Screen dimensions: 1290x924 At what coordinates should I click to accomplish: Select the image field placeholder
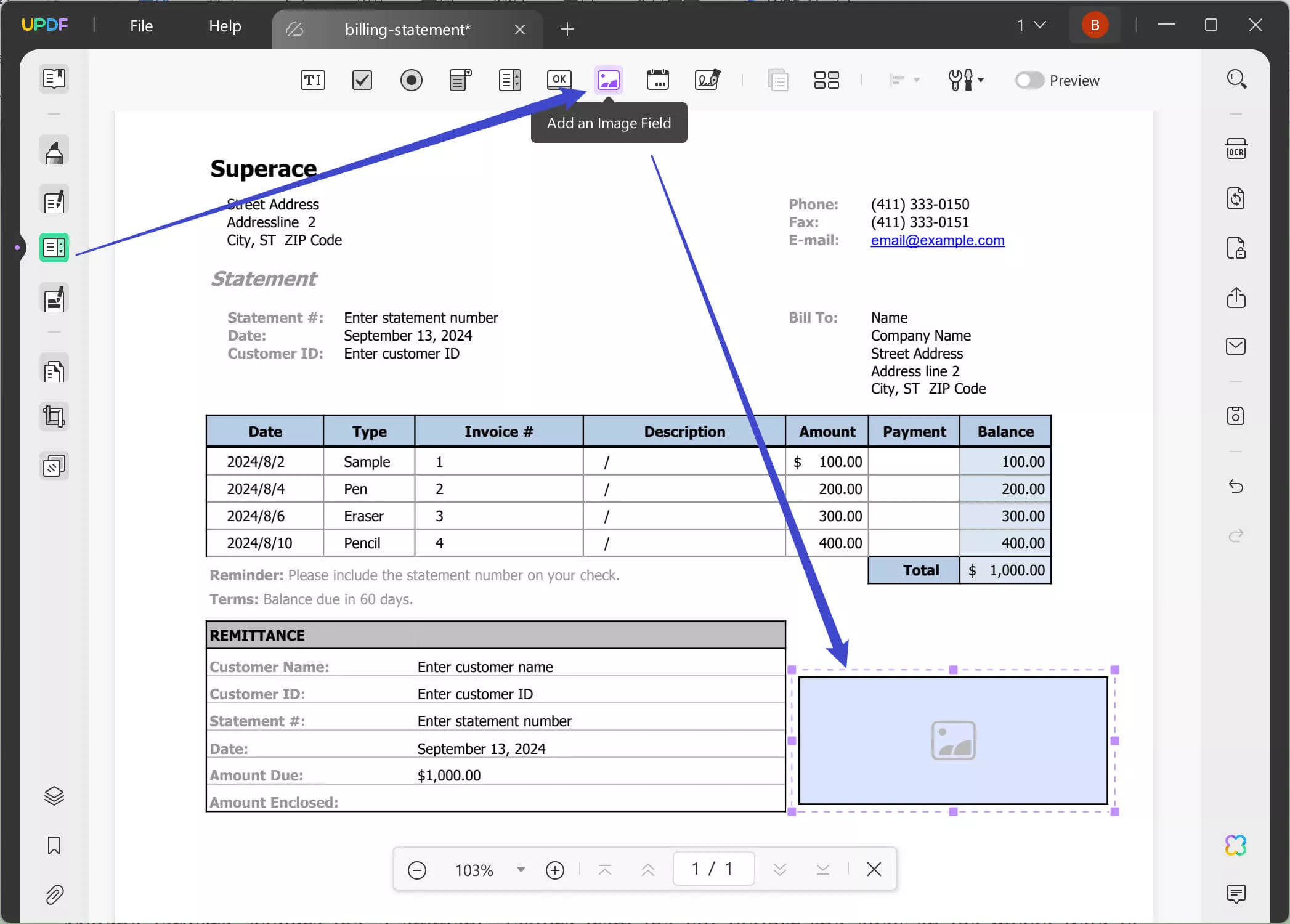coord(953,740)
